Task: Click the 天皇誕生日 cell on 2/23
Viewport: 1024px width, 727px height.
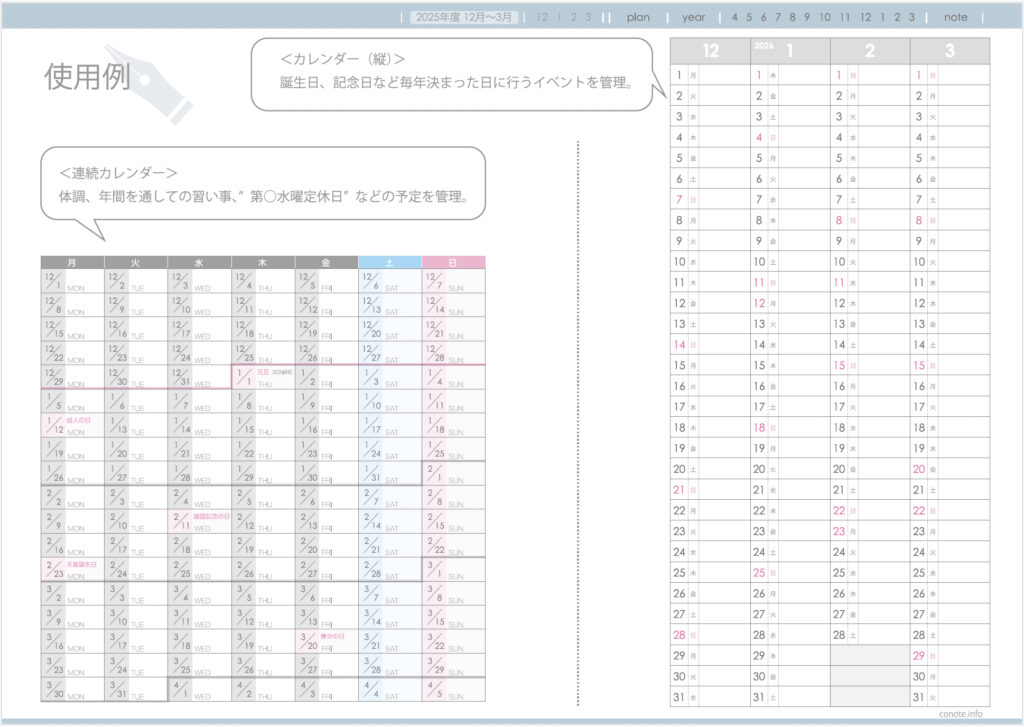Action: [72, 568]
